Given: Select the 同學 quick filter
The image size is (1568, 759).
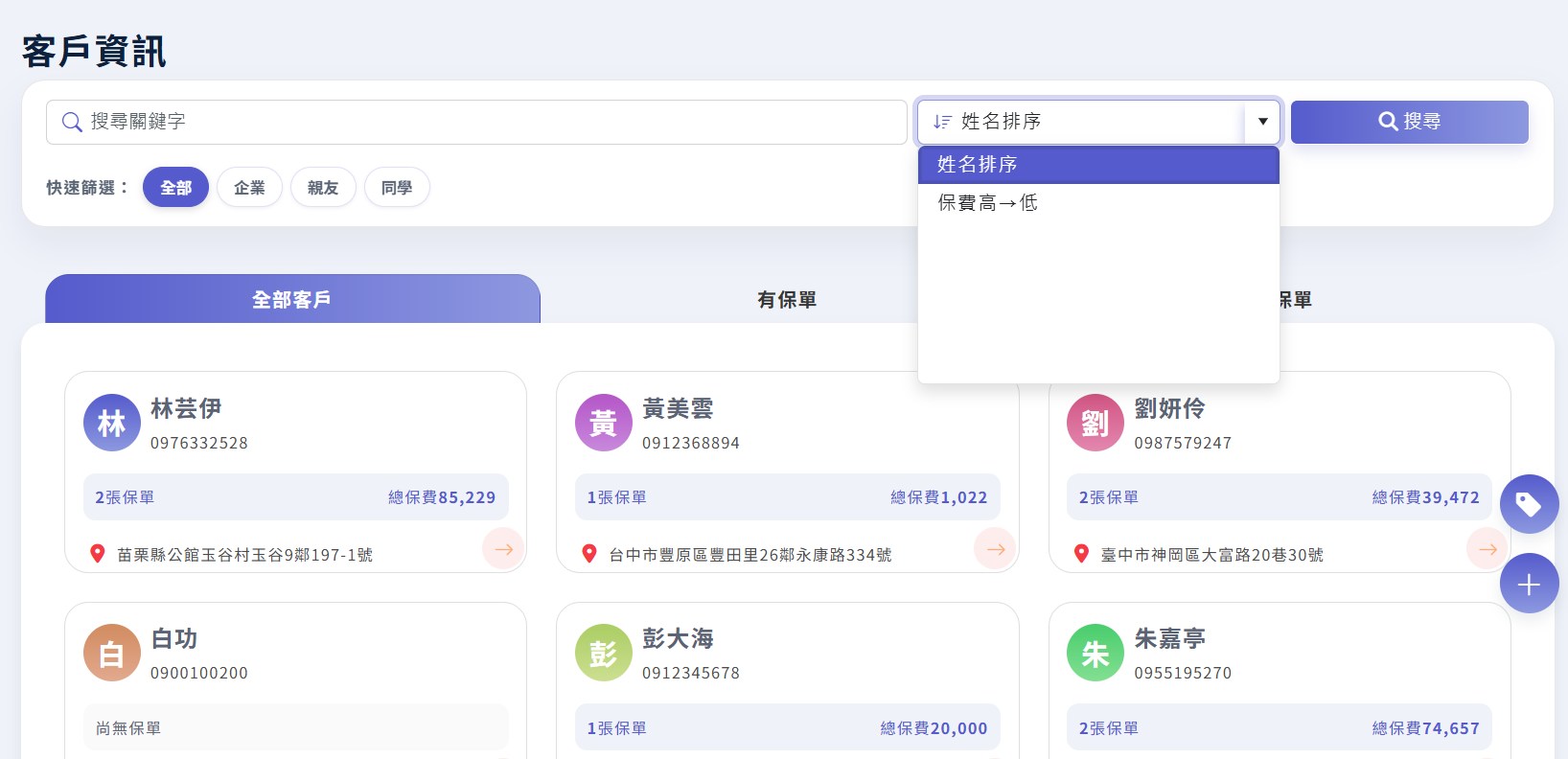Looking at the screenshot, I should coord(397,188).
